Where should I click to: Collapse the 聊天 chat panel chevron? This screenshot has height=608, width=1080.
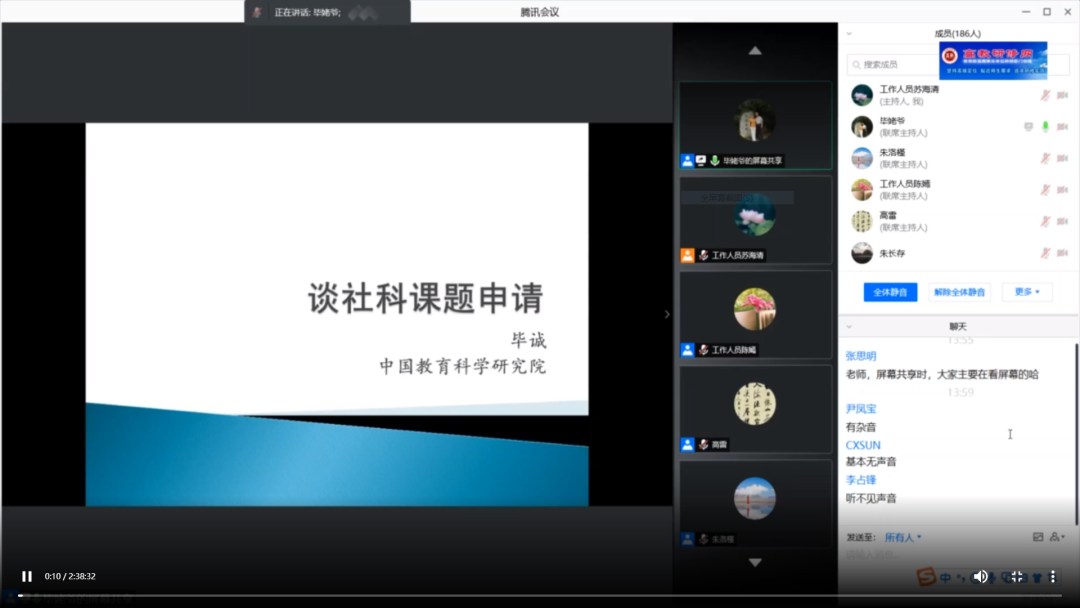coord(849,326)
